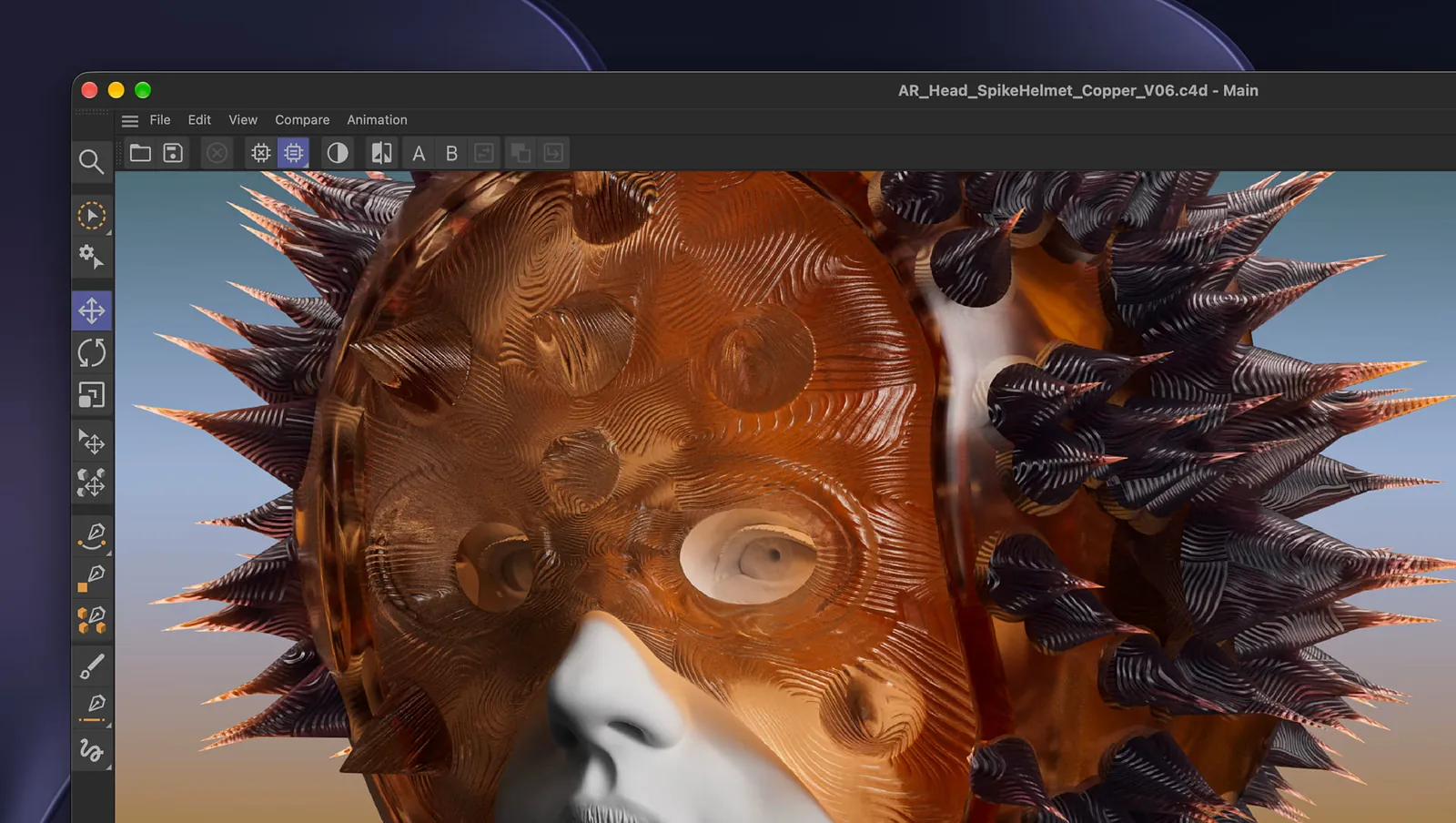Minimize window with the yellow button
1456x823 pixels.
tap(116, 90)
